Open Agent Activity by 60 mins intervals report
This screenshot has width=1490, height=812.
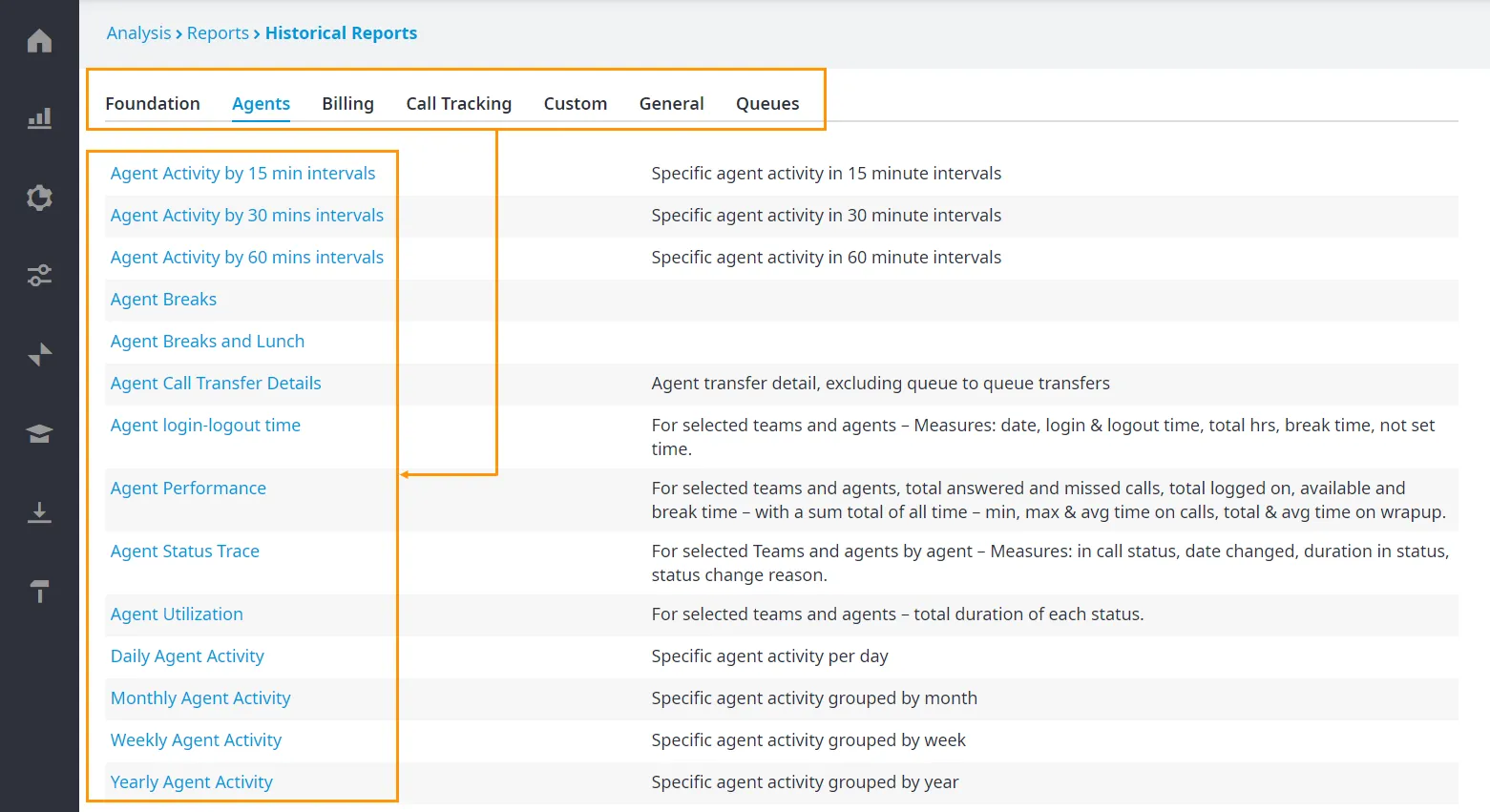click(247, 258)
